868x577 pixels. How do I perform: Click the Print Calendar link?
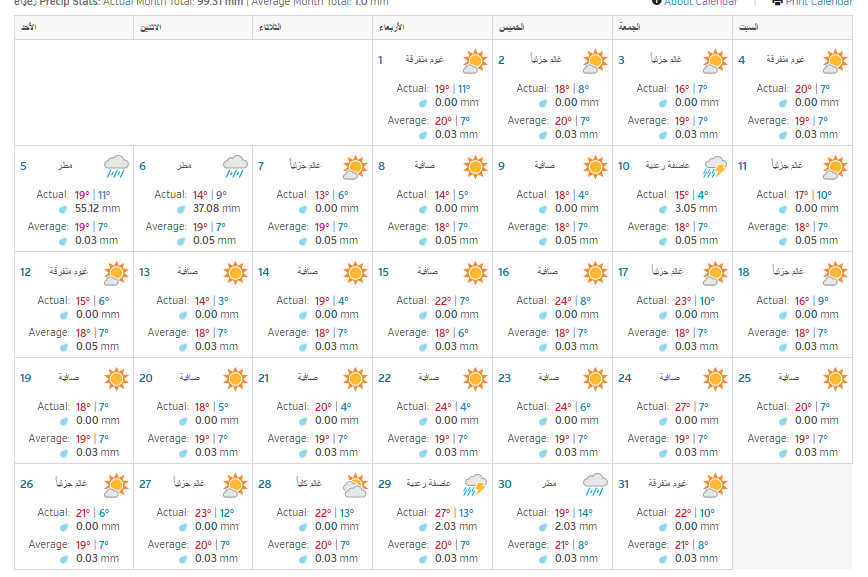click(x=819, y=3)
